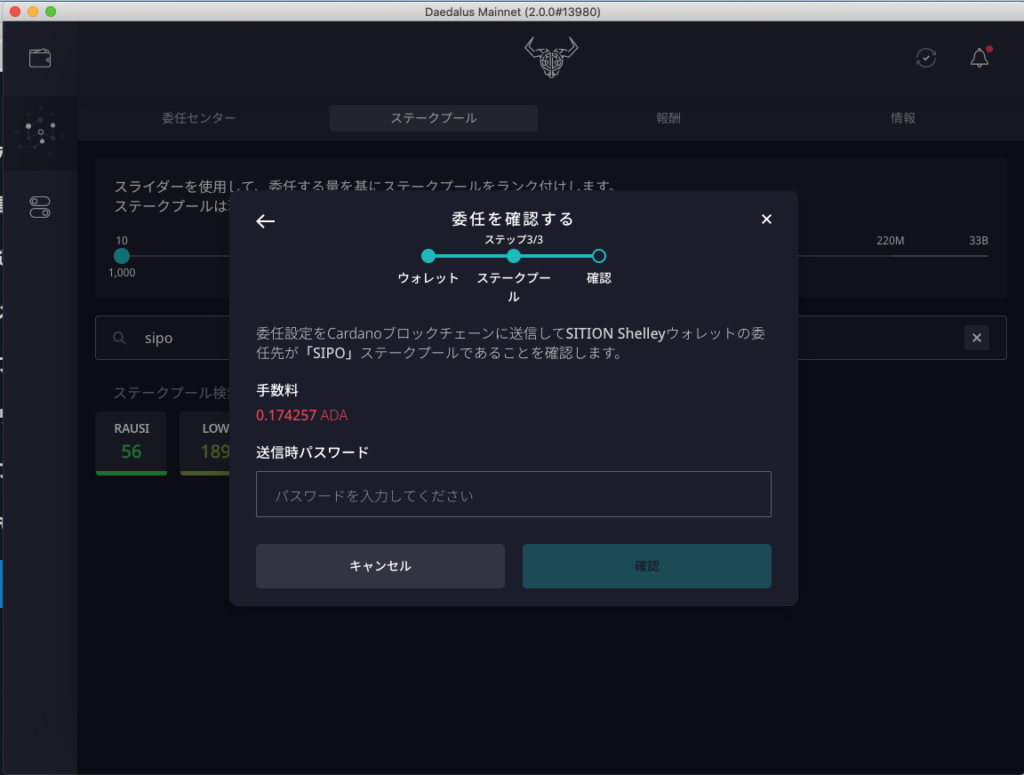
Task: Click the stake amount slider handle
Action: [121, 256]
